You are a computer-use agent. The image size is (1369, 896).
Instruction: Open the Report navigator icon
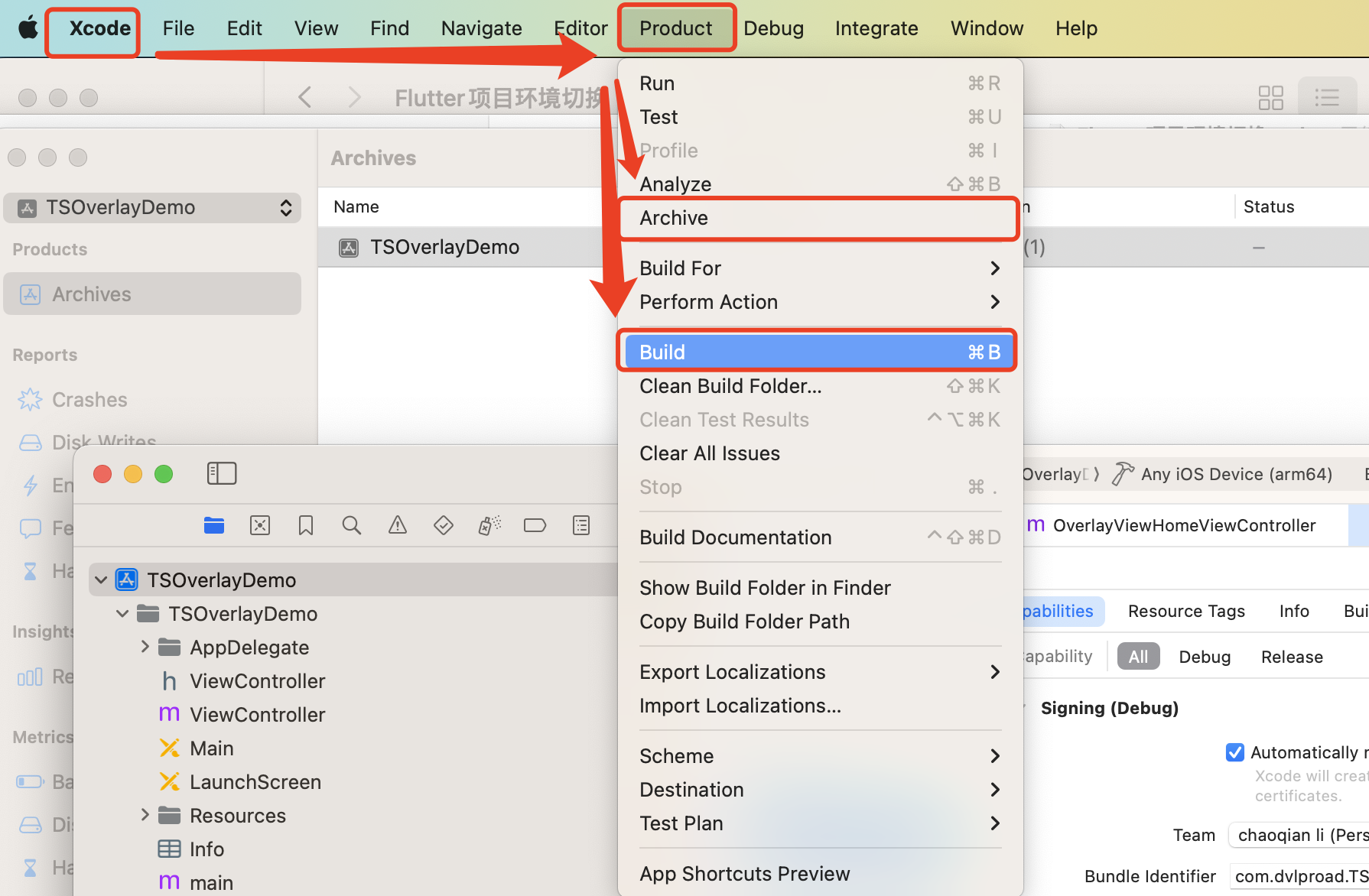pos(581,525)
